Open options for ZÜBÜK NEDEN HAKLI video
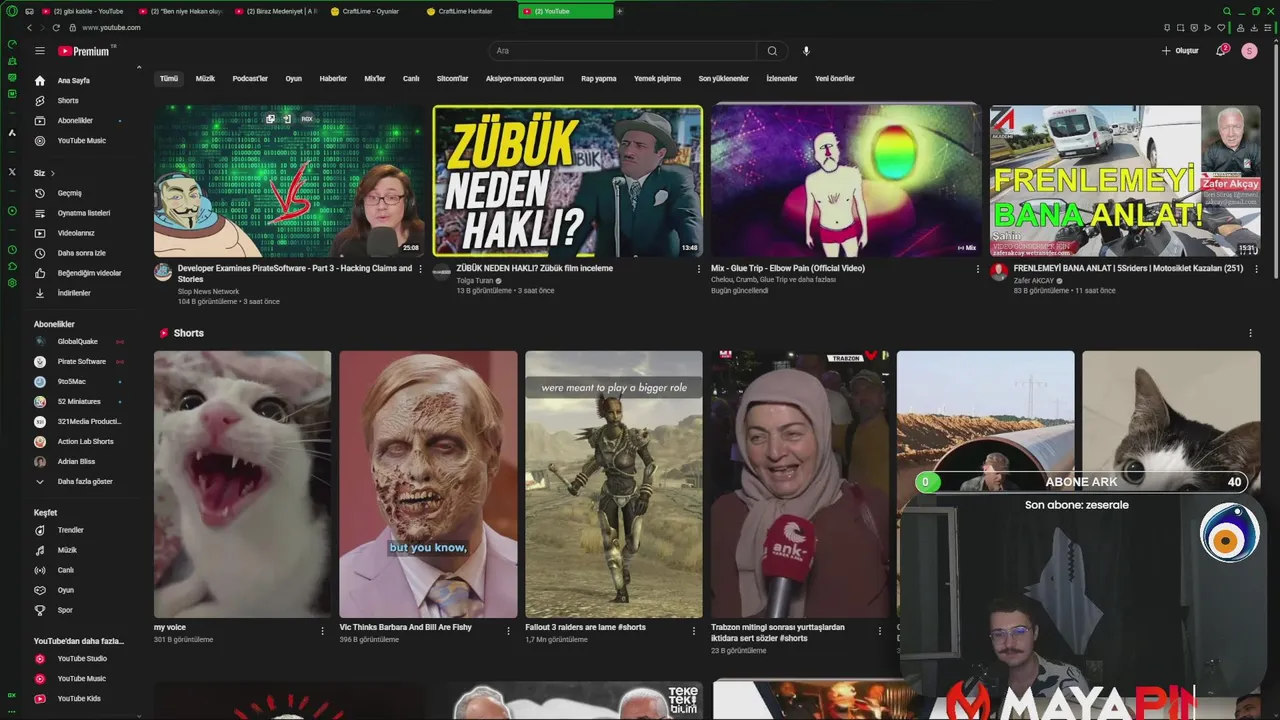Viewport: 1280px width, 720px height. tap(699, 269)
